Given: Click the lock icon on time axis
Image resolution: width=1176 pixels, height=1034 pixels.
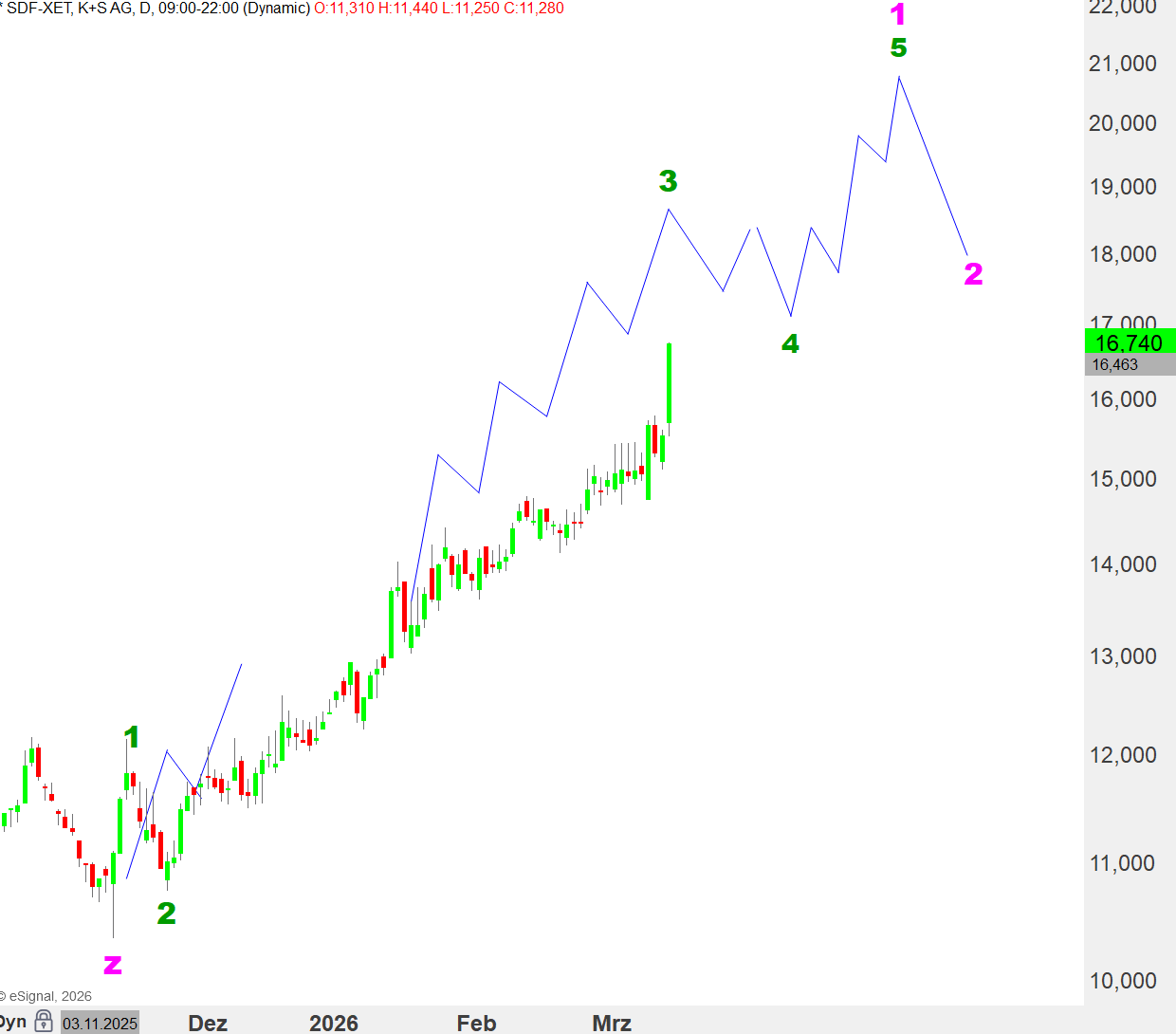Looking at the screenshot, I should [x=43, y=1022].
